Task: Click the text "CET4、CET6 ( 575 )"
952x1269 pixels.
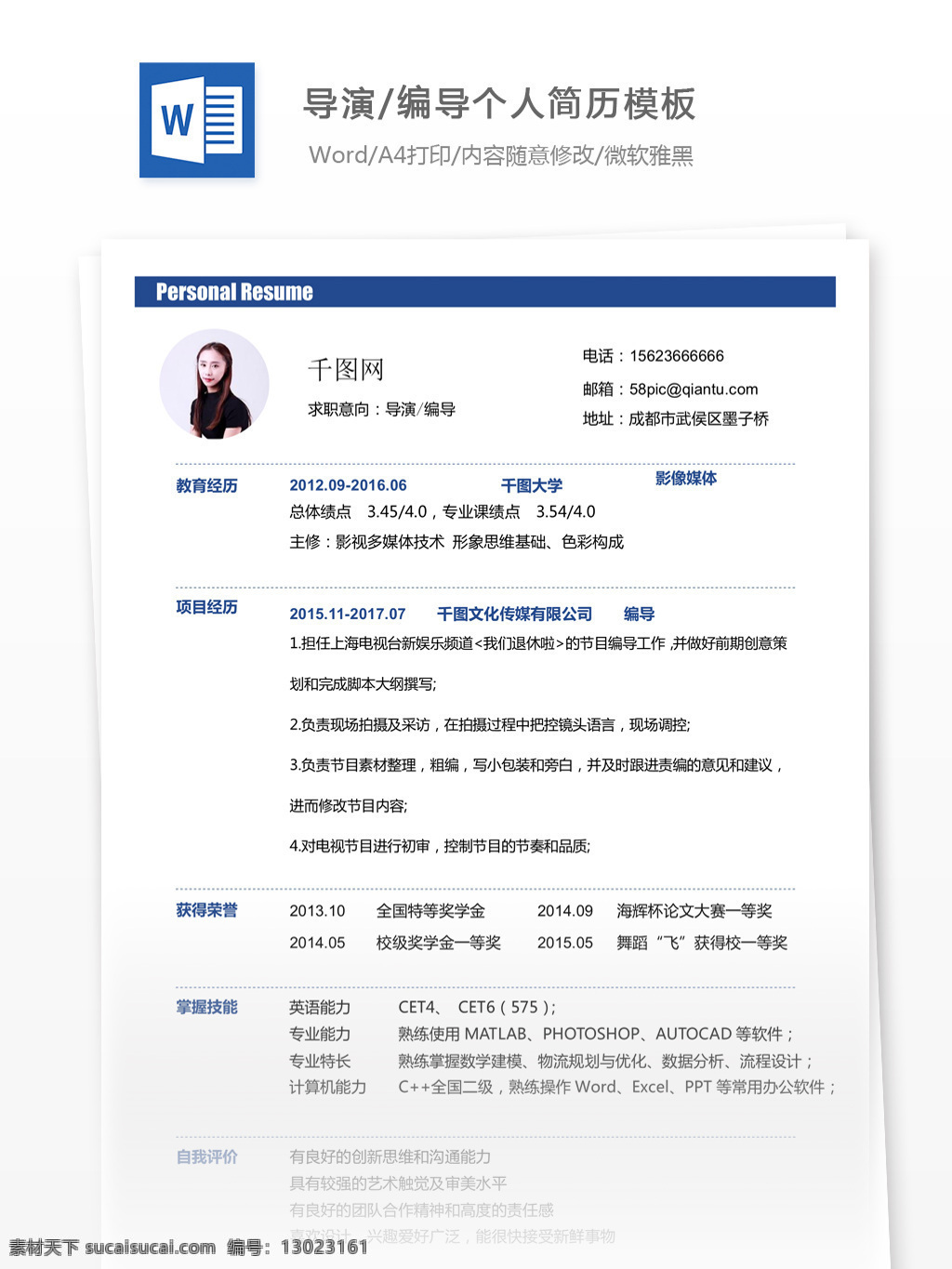Action: (477, 1007)
